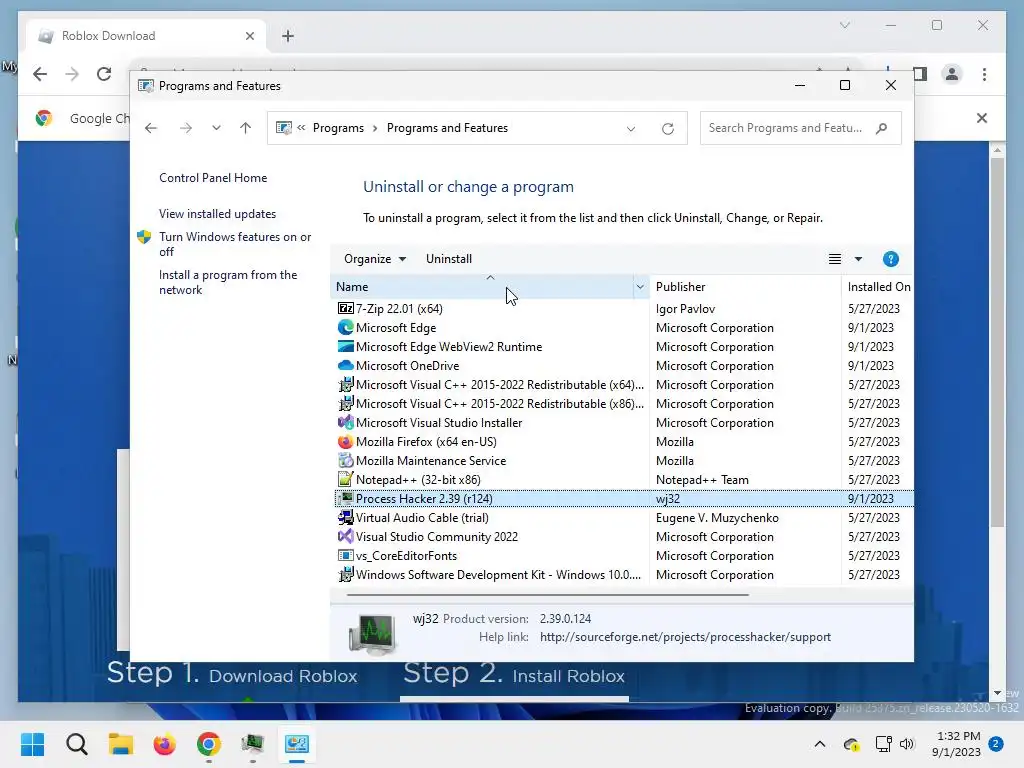Screen dimensions: 1024x768
Task: Select the Eugene V. Muzychenko publisher cell
Action: point(717,517)
